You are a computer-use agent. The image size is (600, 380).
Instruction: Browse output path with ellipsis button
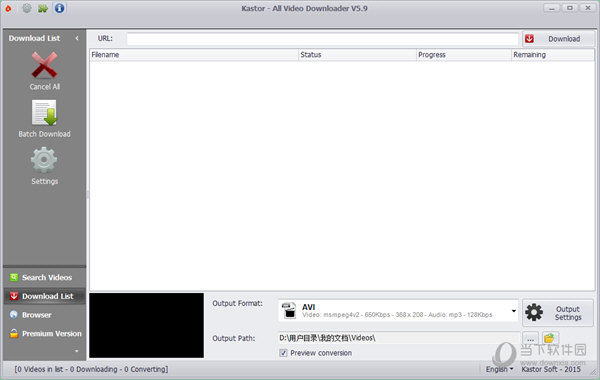530,339
